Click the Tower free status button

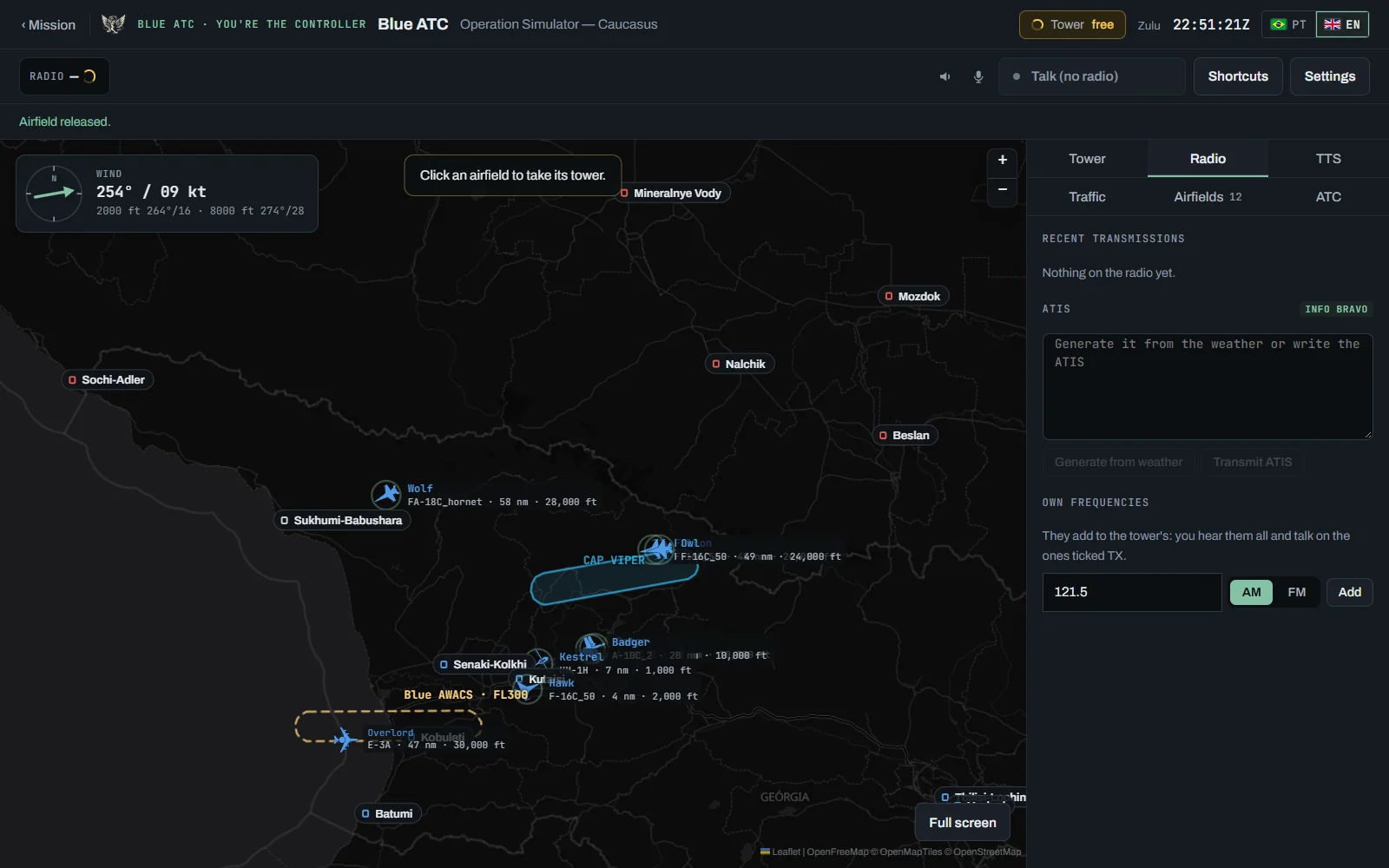1072,24
